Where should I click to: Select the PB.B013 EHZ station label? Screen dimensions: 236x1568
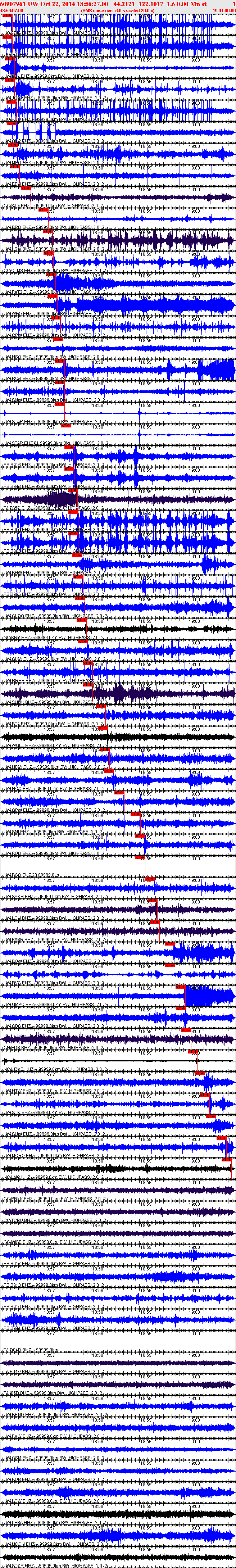coord(53,465)
